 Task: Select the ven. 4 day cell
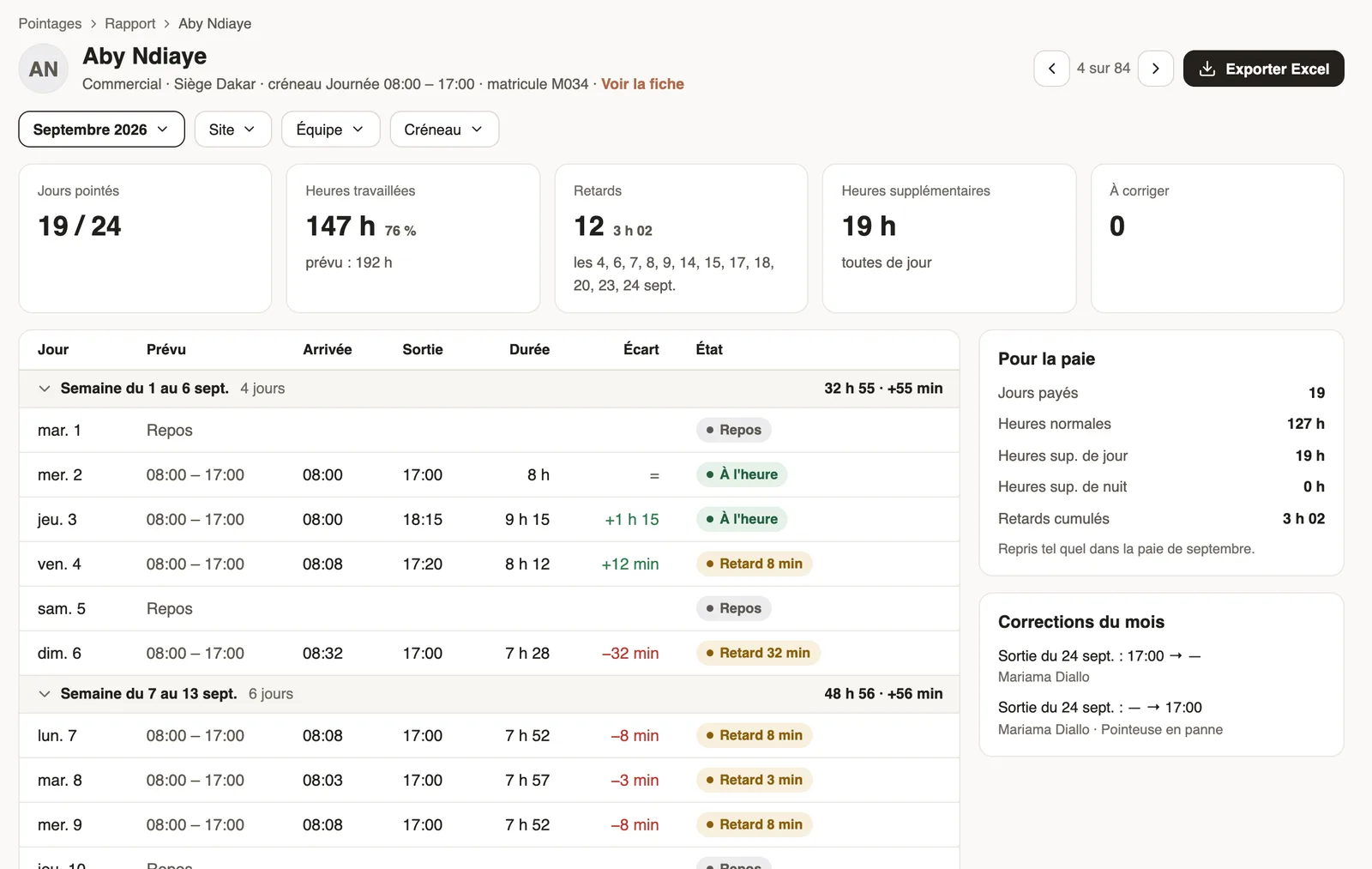point(59,564)
